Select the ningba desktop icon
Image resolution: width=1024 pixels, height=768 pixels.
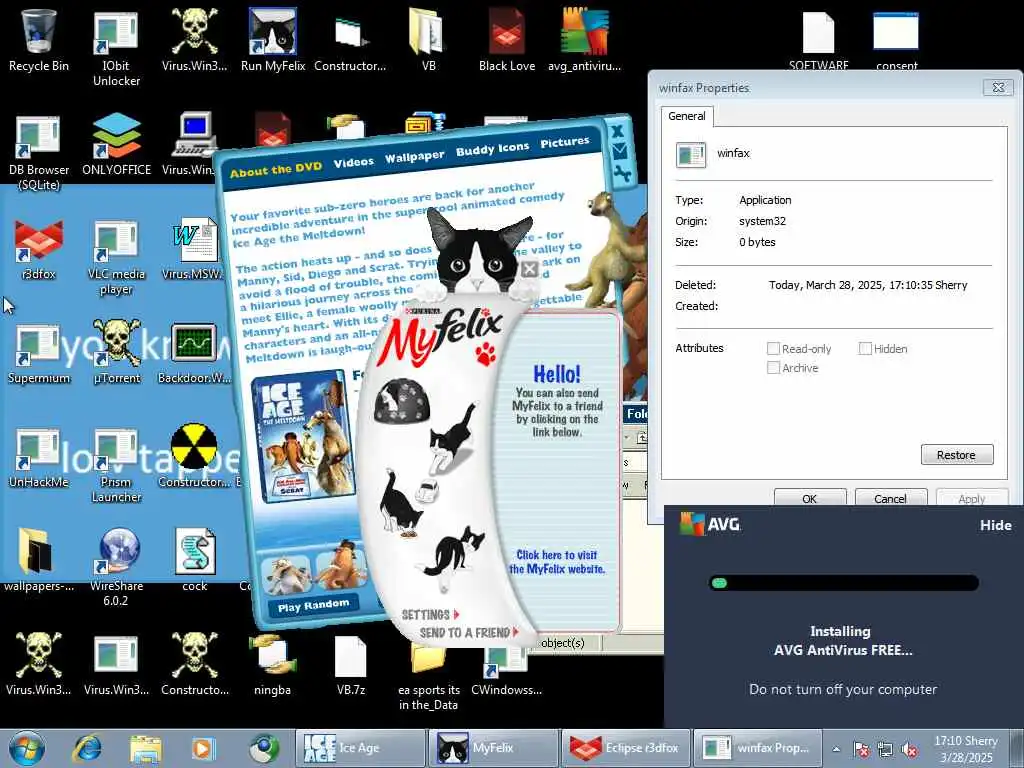point(272,664)
